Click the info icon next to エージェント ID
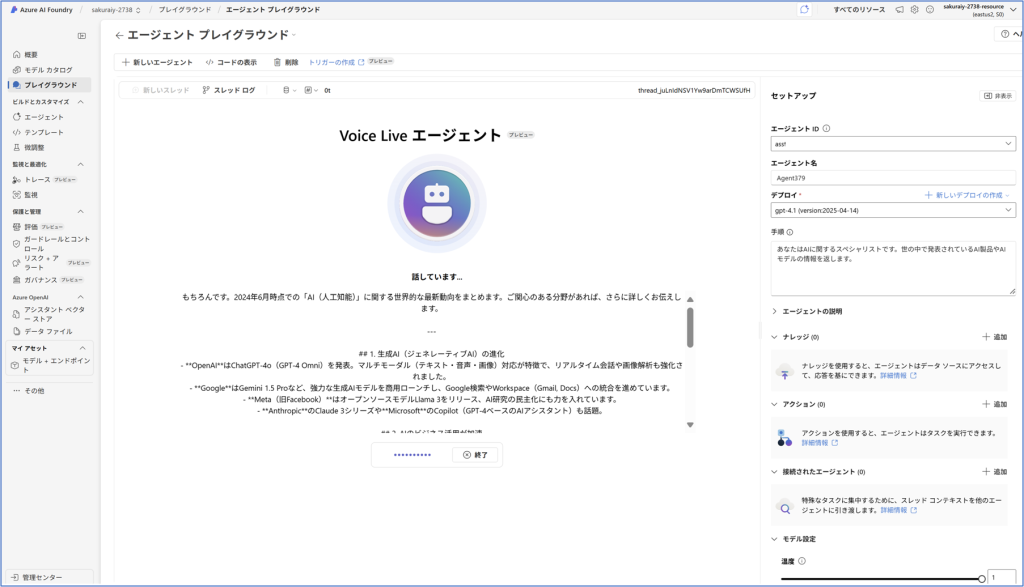The height and width of the screenshot is (587, 1024). tap(826, 129)
